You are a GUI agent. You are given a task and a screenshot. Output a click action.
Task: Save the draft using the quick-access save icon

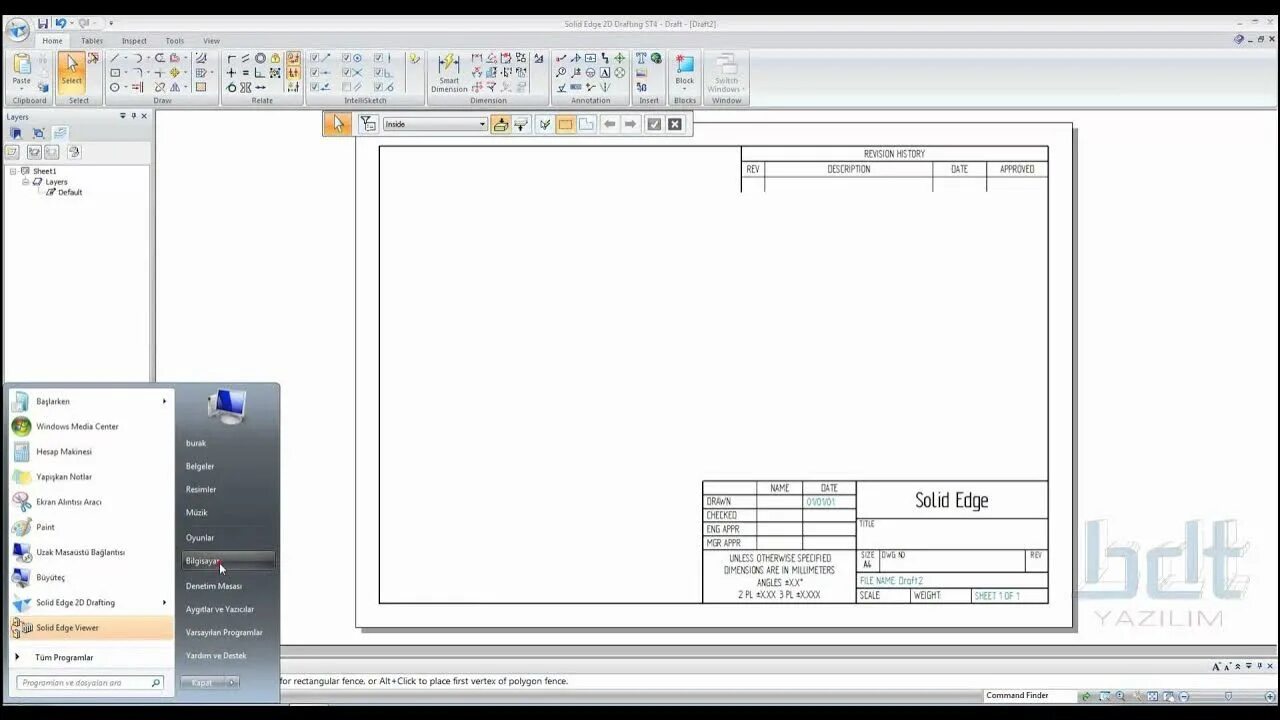click(43, 23)
